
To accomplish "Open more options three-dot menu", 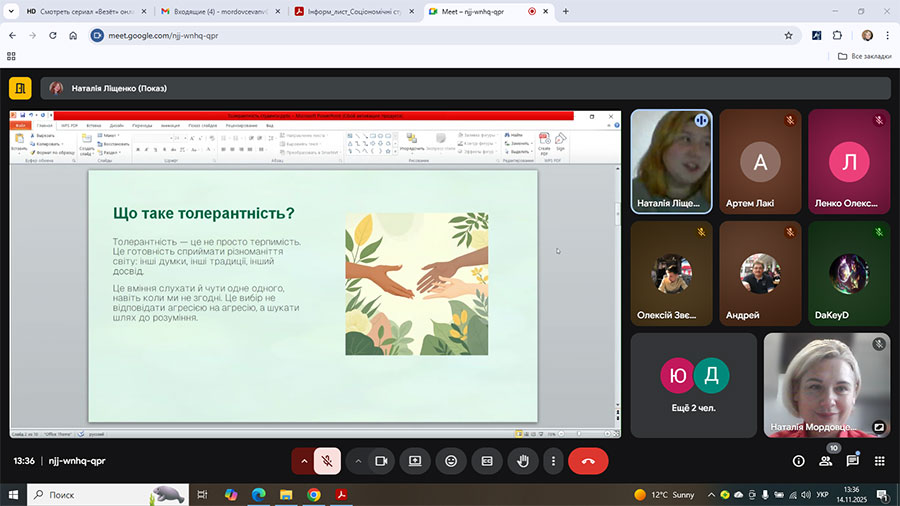I will (553, 461).
